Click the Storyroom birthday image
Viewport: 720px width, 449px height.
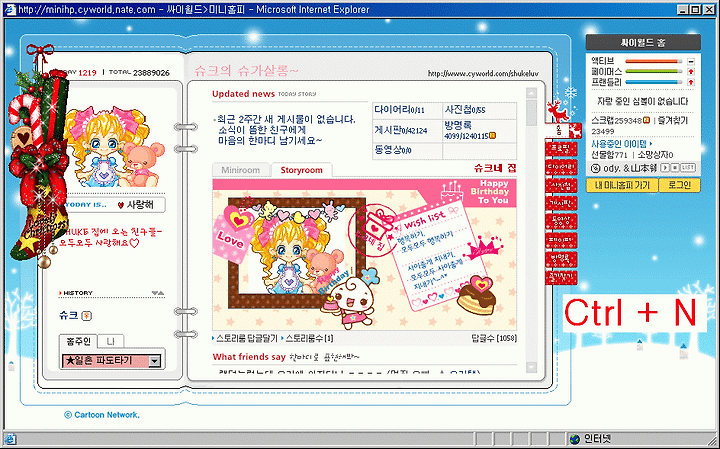(x=365, y=254)
